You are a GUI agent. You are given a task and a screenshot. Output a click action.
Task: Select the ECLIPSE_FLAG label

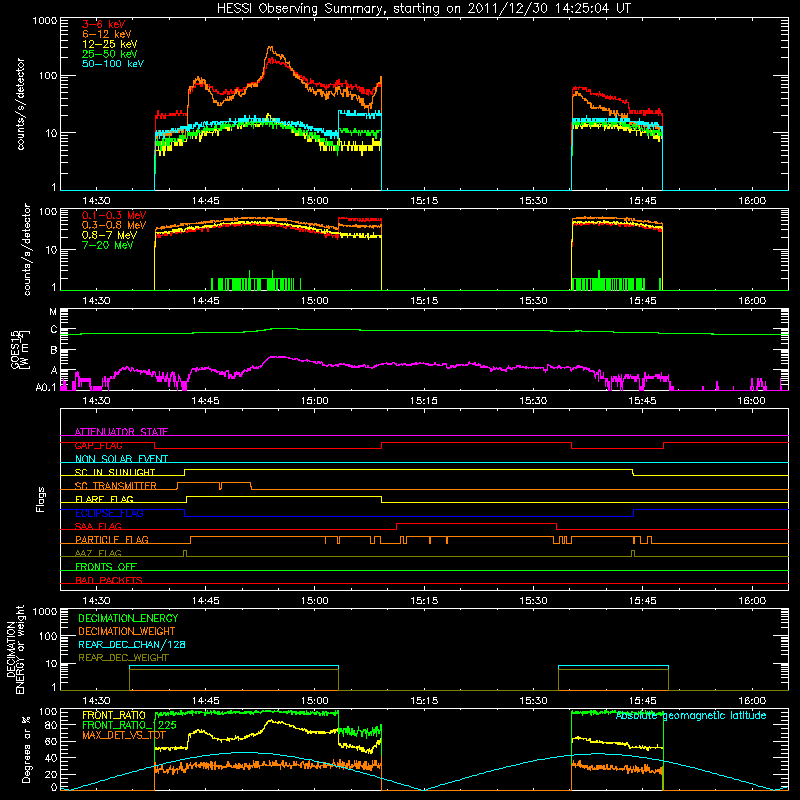click(x=109, y=513)
